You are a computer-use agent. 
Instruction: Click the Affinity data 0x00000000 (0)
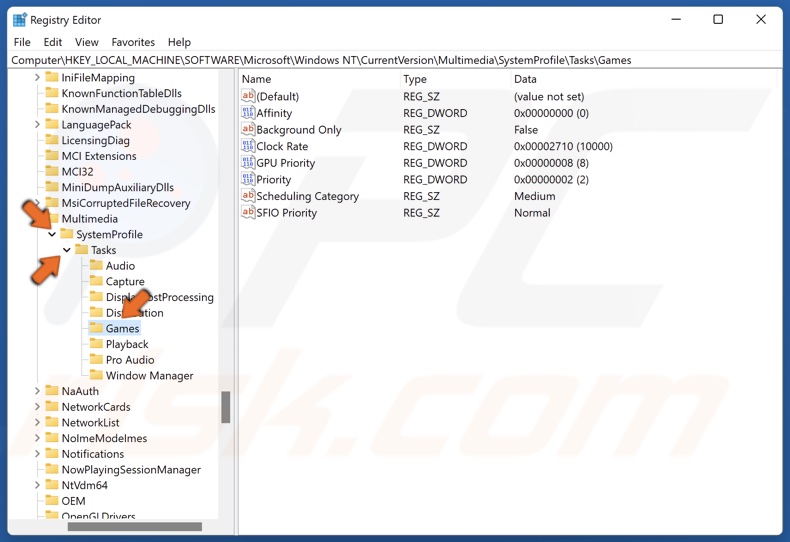pyautogui.click(x=551, y=113)
